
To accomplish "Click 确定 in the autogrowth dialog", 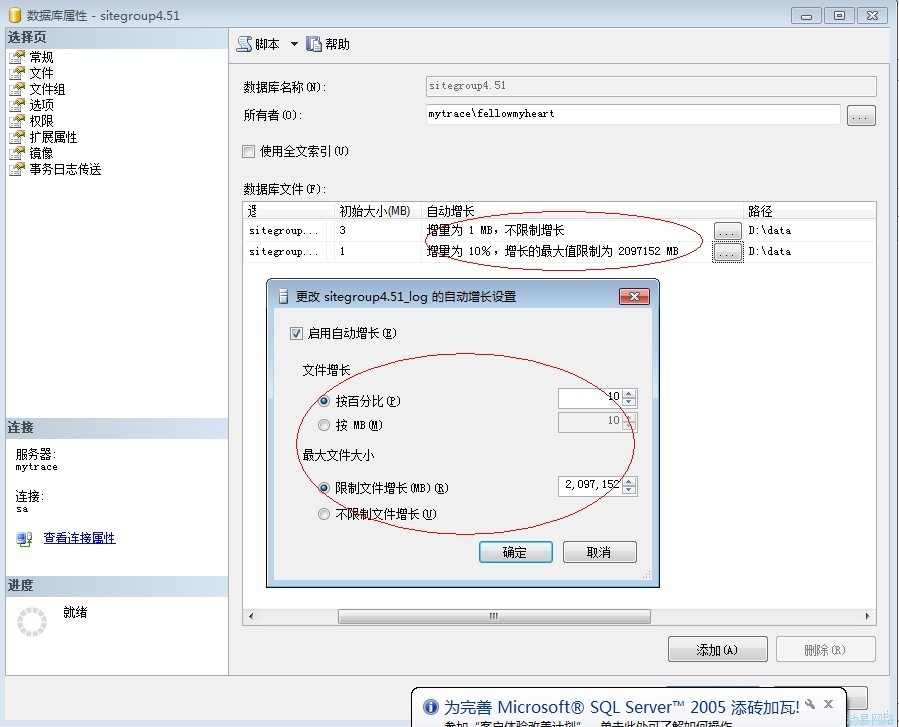I will (515, 552).
